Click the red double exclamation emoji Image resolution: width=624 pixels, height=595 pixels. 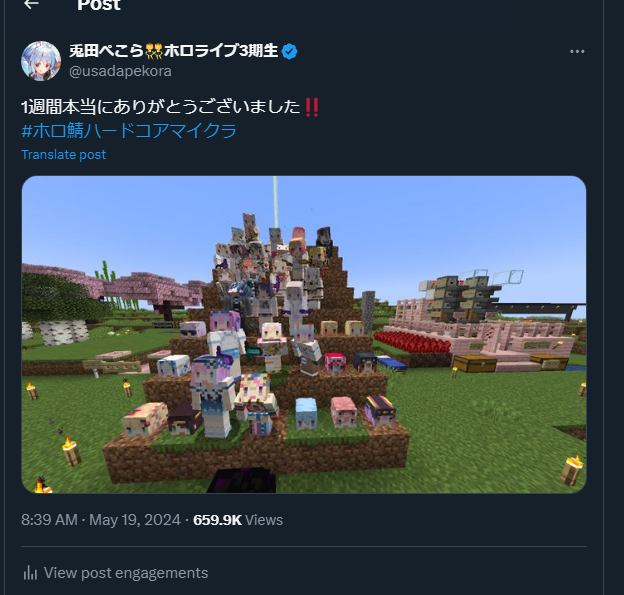click(312, 107)
